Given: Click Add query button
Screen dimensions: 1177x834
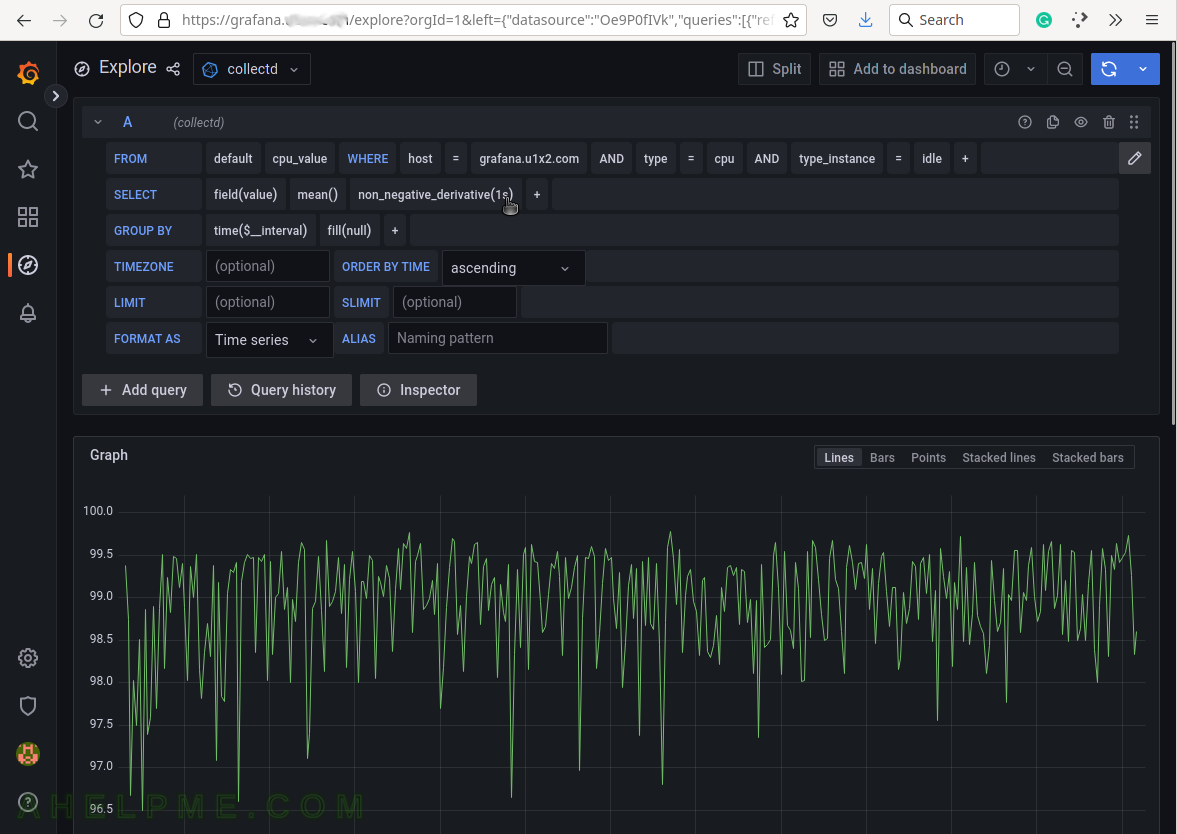Looking at the screenshot, I should click(143, 390).
